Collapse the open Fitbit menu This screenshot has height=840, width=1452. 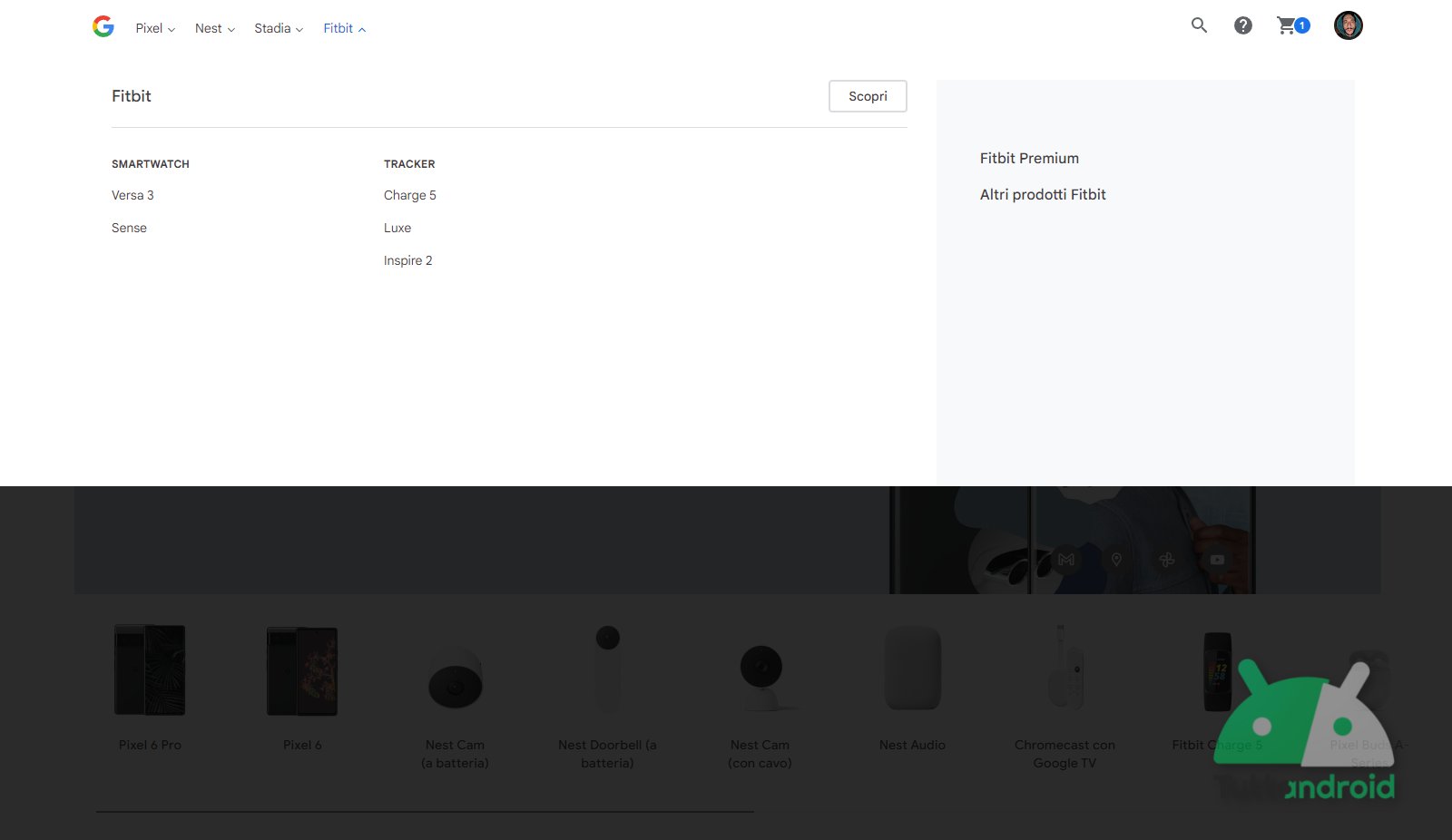pyautogui.click(x=345, y=28)
